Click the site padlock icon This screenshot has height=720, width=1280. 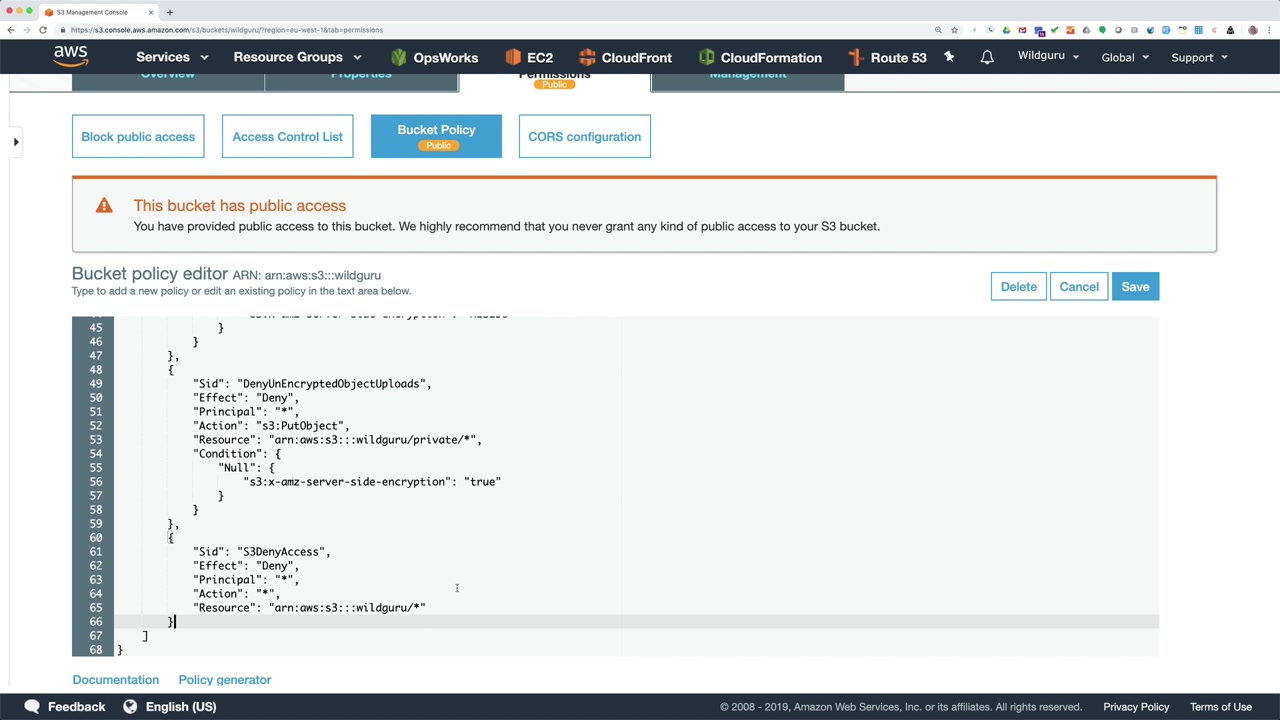pos(63,30)
